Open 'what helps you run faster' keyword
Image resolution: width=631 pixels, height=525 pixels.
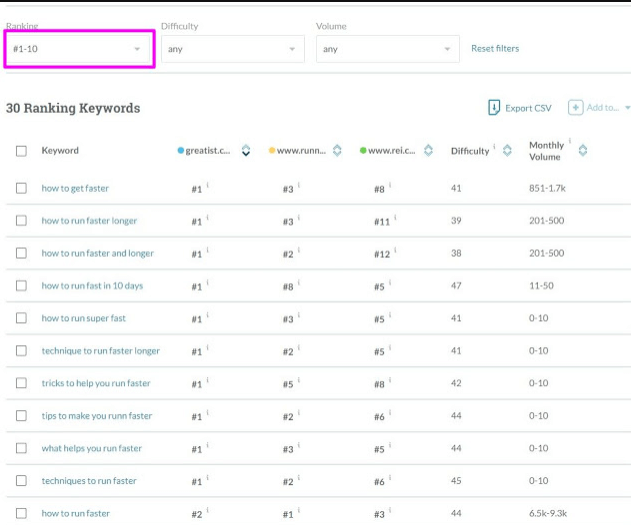click(91, 448)
